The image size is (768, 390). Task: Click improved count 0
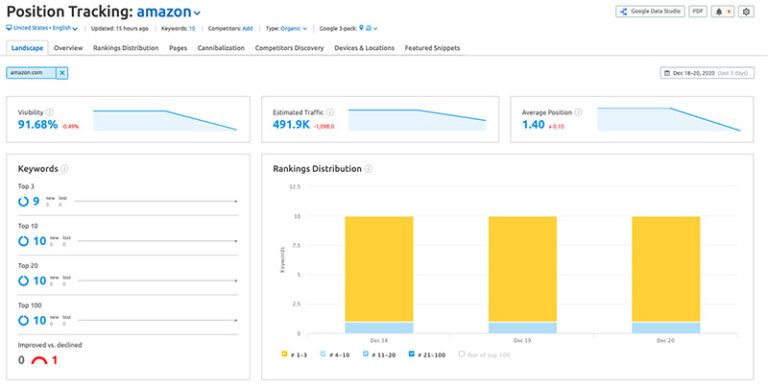click(x=21, y=361)
